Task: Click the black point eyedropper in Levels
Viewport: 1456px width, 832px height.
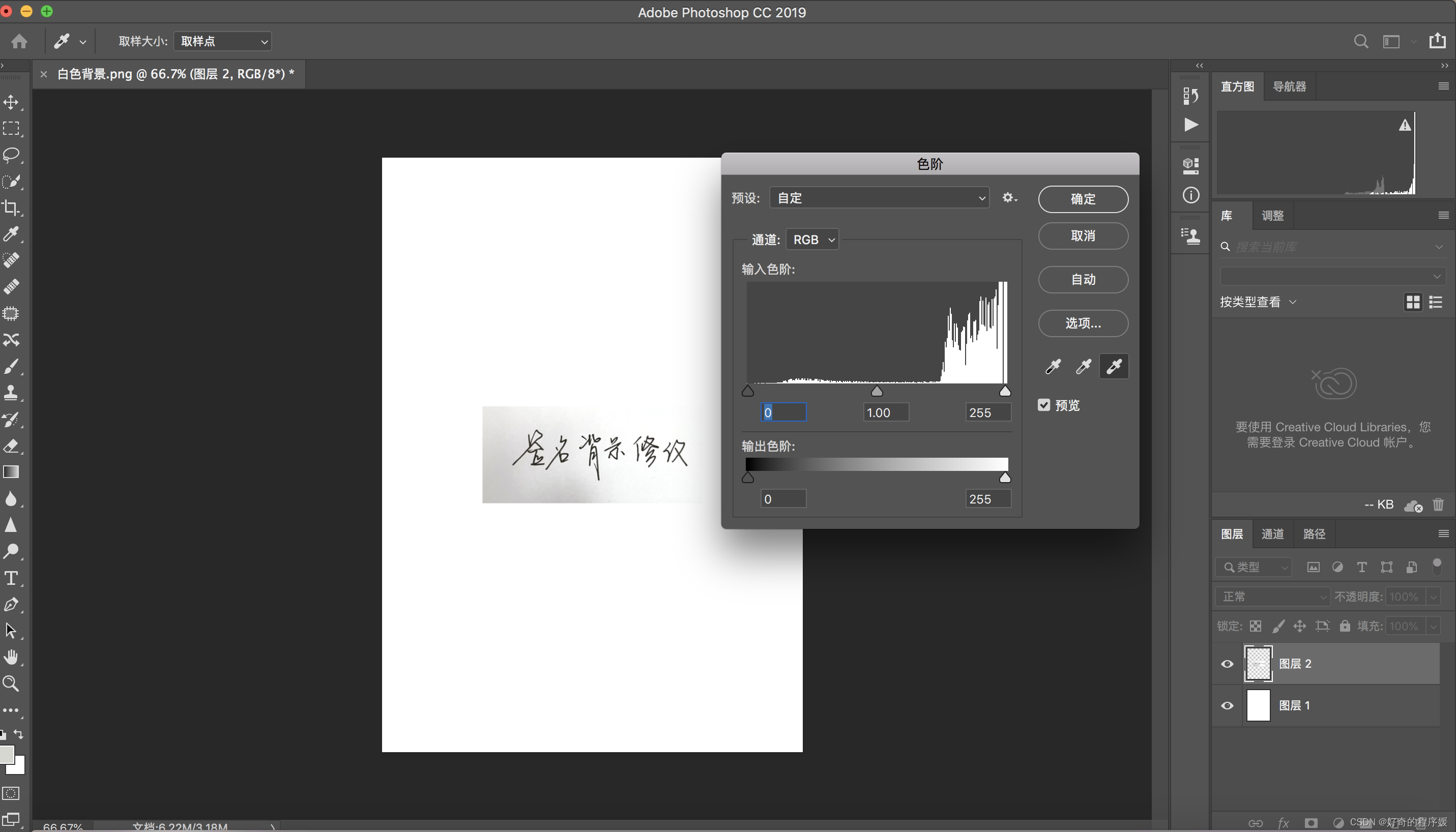Action: pos(1053,366)
